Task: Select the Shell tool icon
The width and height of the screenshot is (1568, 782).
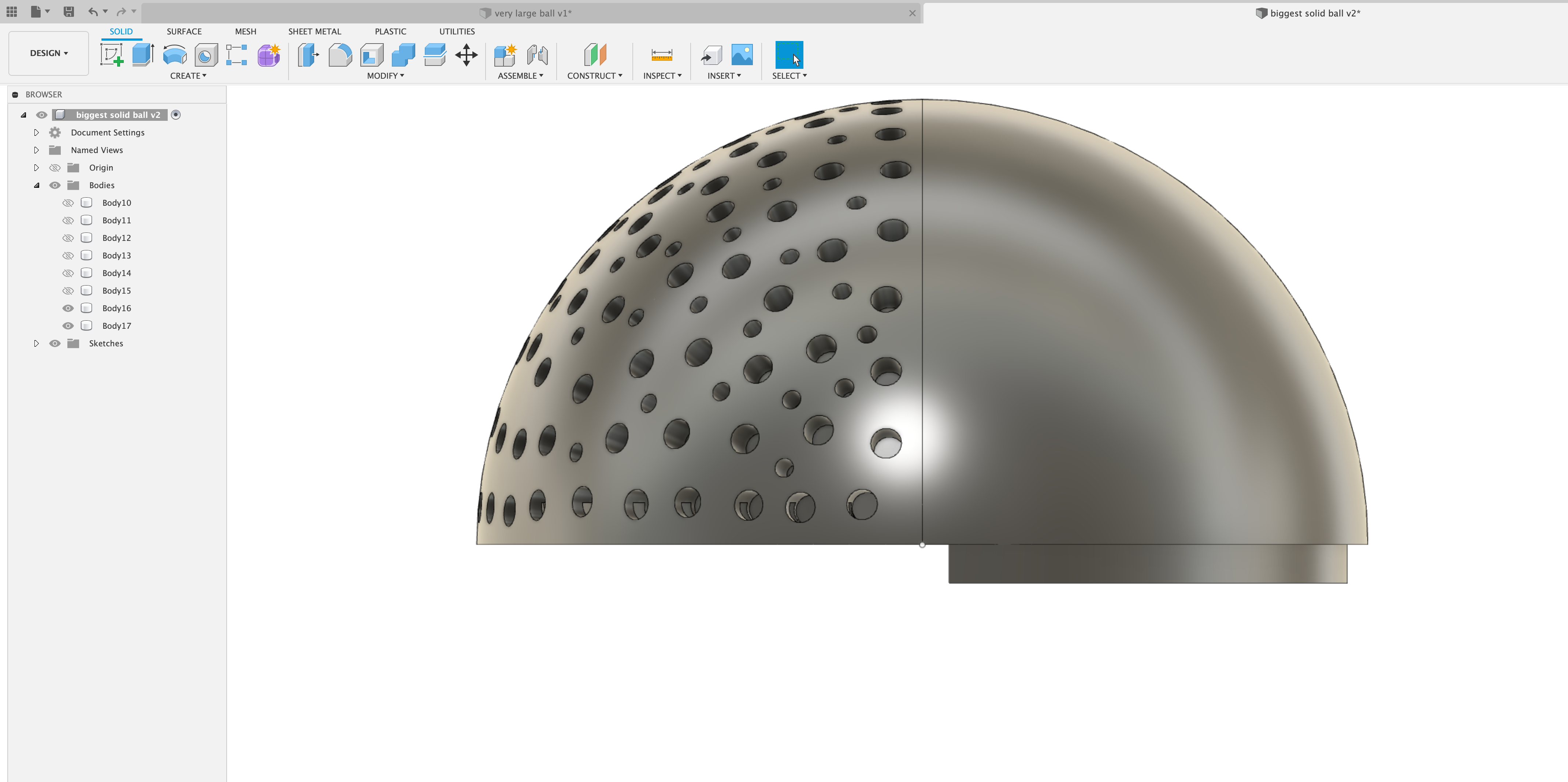Action: coord(372,55)
